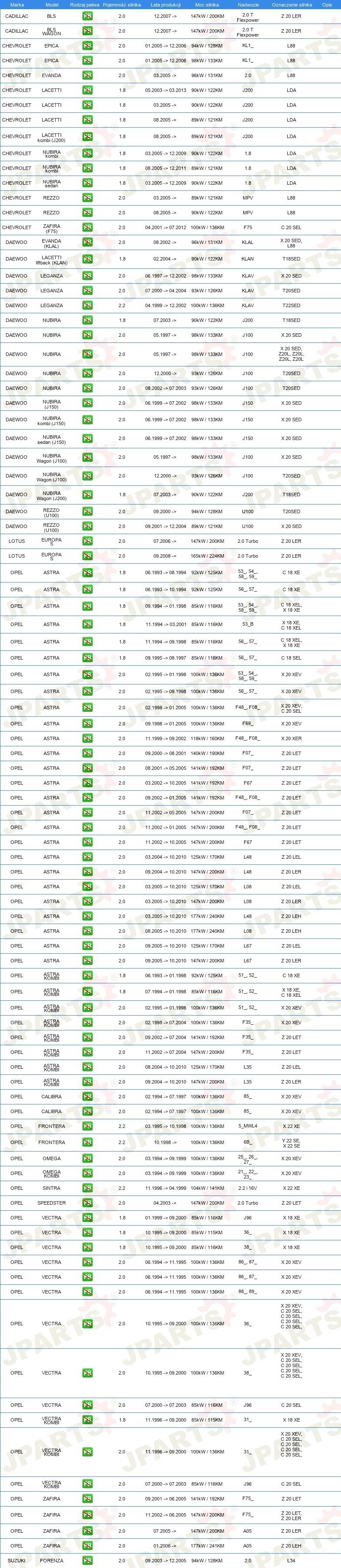Select the '11.1996 -> 04.1999' production years cell
The height and width of the screenshot is (1568, 341).
166,1188
